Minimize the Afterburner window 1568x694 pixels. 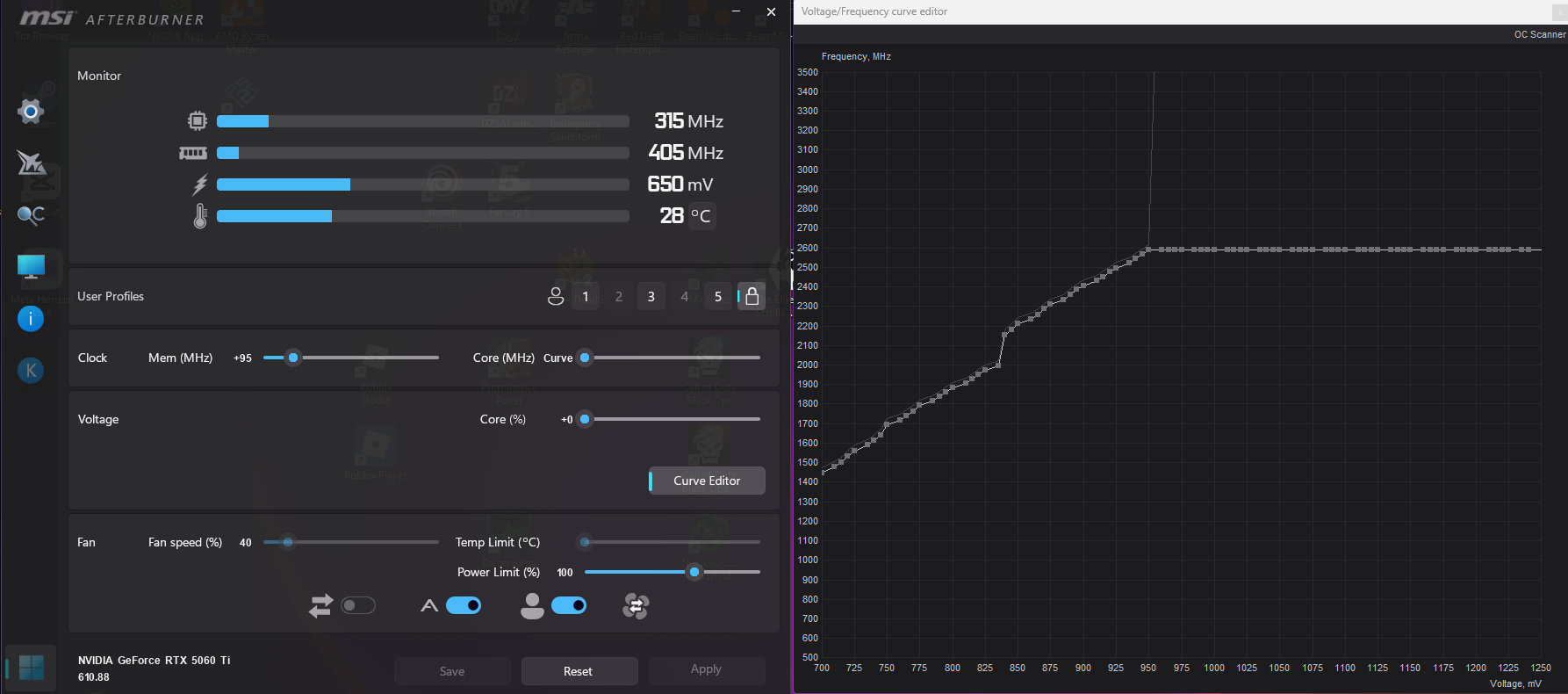point(736,11)
